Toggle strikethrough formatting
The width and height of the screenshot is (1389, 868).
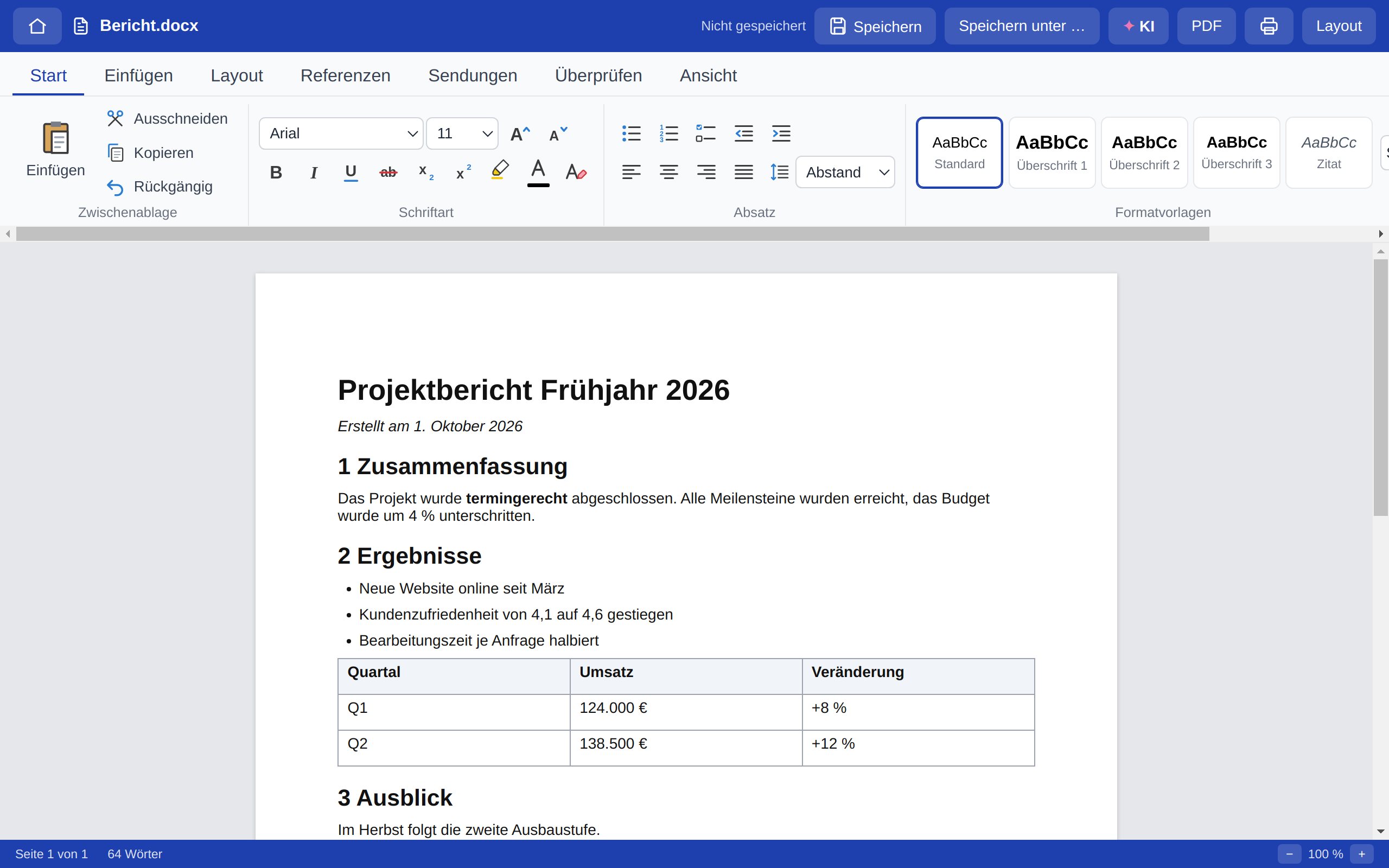click(388, 172)
